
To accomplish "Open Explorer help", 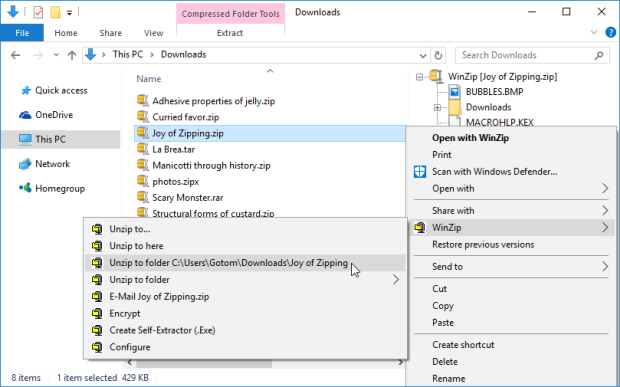I will [611, 32].
